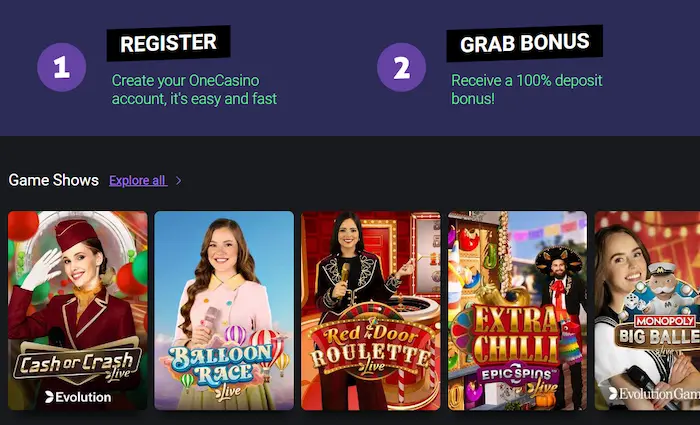Open the Cash or Crash Live game
This screenshot has height=425, width=700.
(78, 310)
